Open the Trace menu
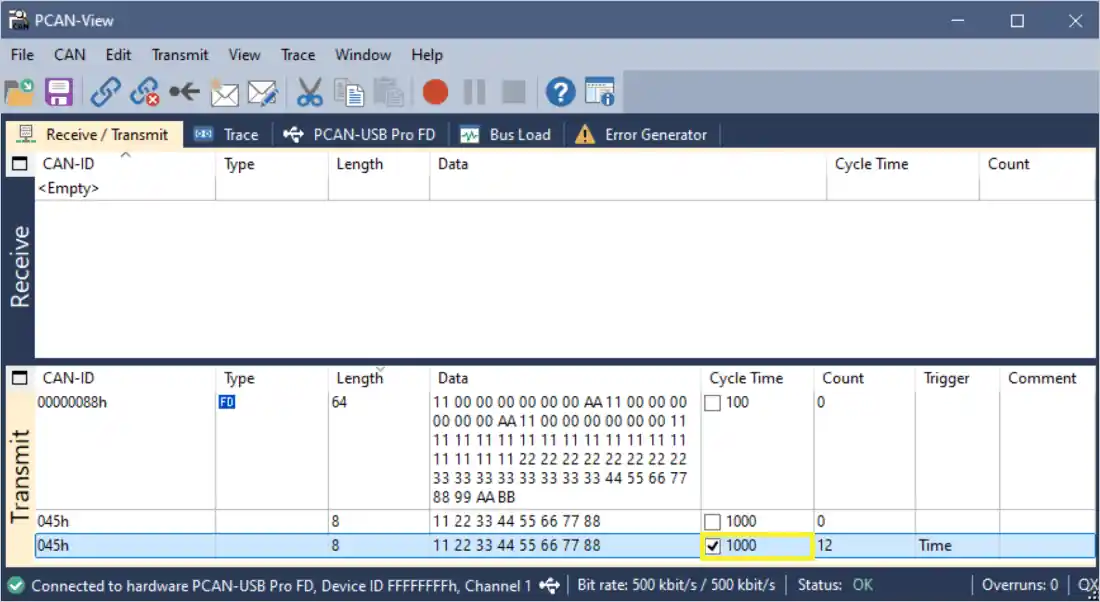Image resolution: width=1100 pixels, height=602 pixels. tap(297, 55)
